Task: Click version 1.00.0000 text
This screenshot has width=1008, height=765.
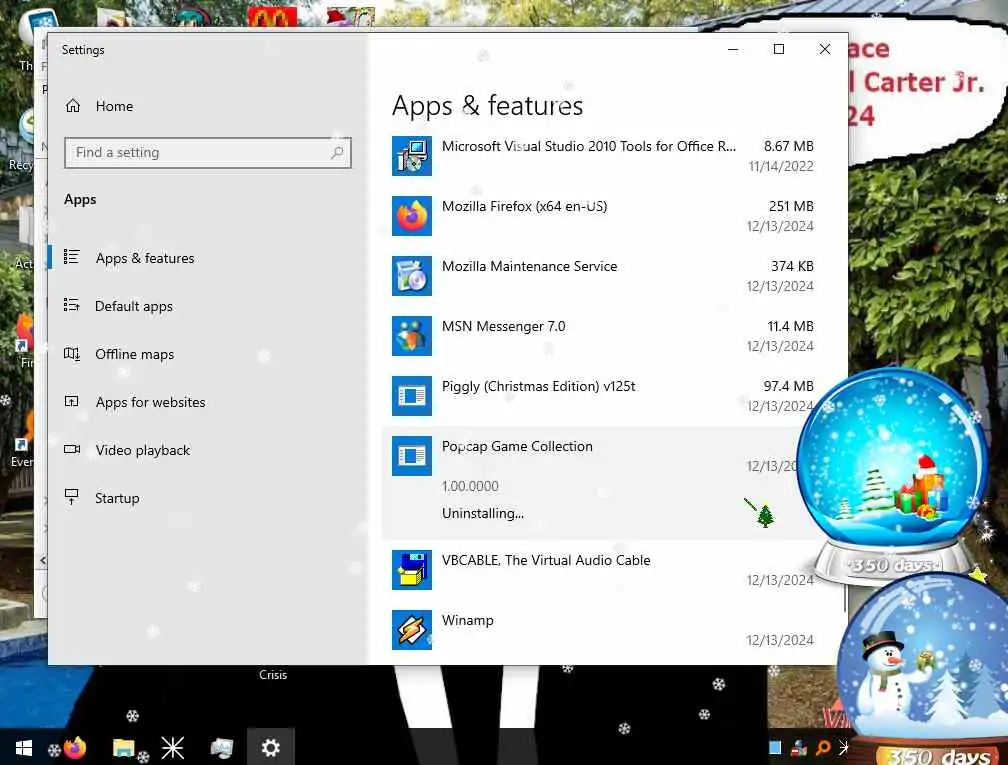Action: point(470,487)
